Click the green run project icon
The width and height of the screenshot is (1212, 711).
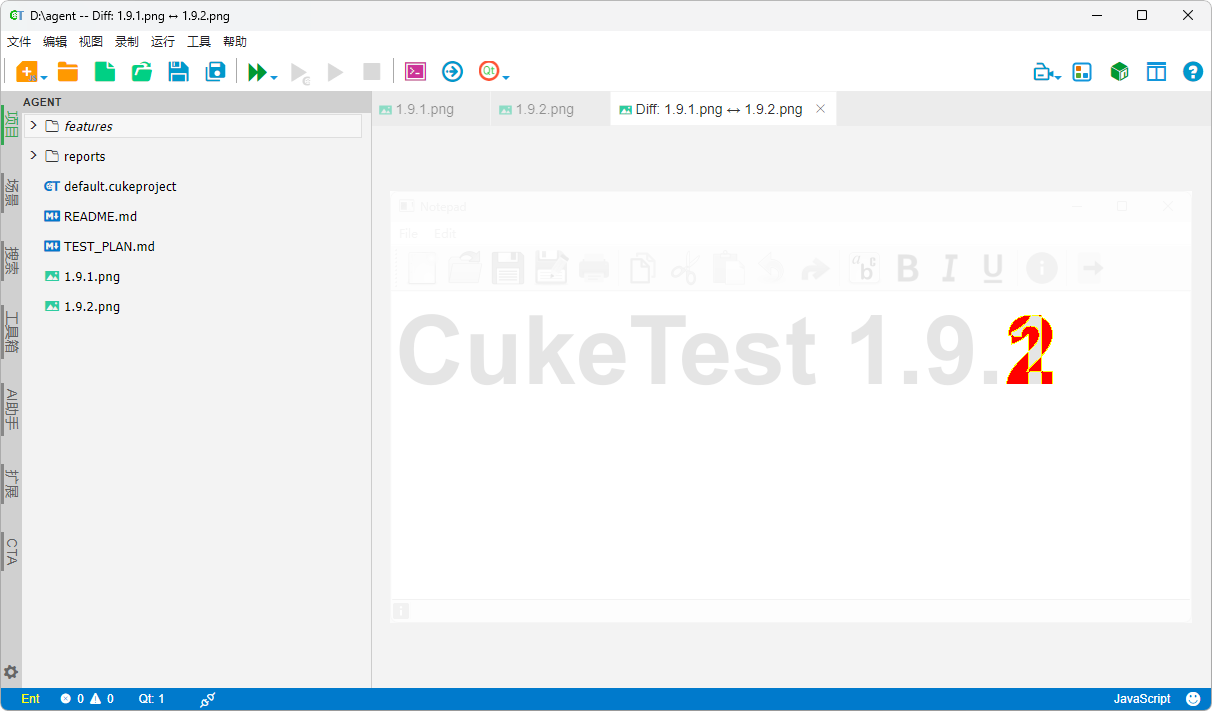tap(257, 72)
